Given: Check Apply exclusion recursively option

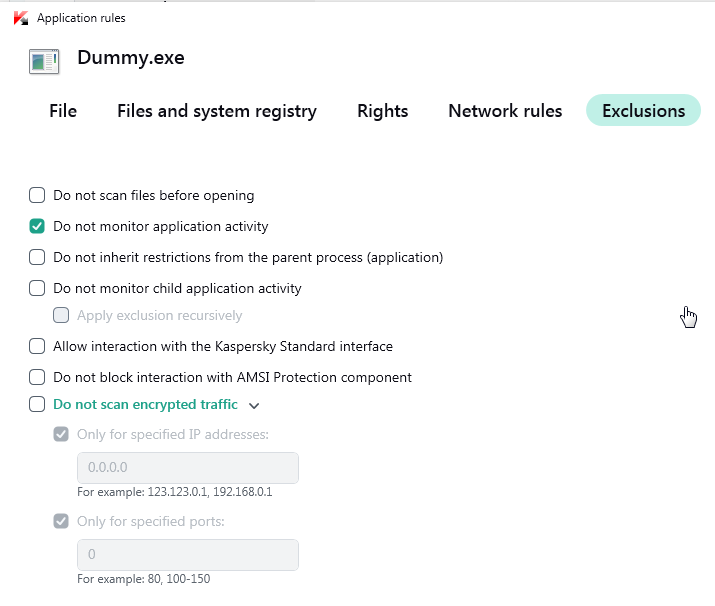Looking at the screenshot, I should (61, 315).
